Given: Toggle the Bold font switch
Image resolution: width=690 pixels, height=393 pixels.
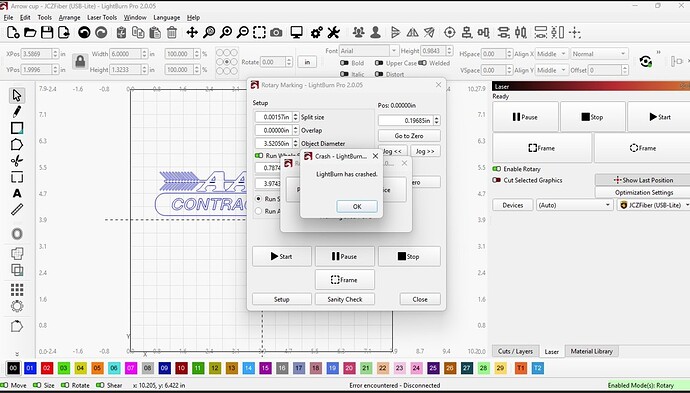Looking at the screenshot, I should tap(345, 63).
